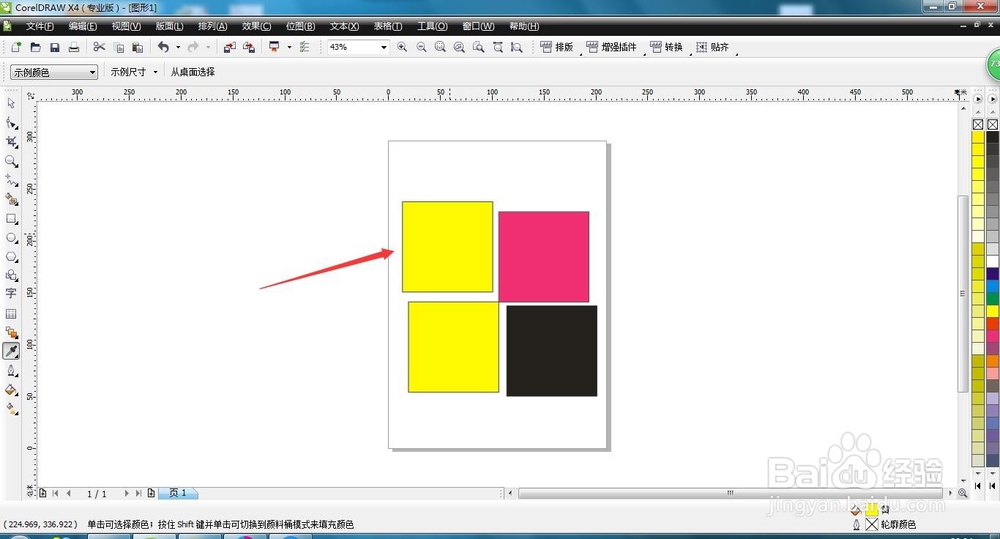Create a new document from the toolbar
The width and height of the screenshot is (1000, 539).
(x=17, y=47)
